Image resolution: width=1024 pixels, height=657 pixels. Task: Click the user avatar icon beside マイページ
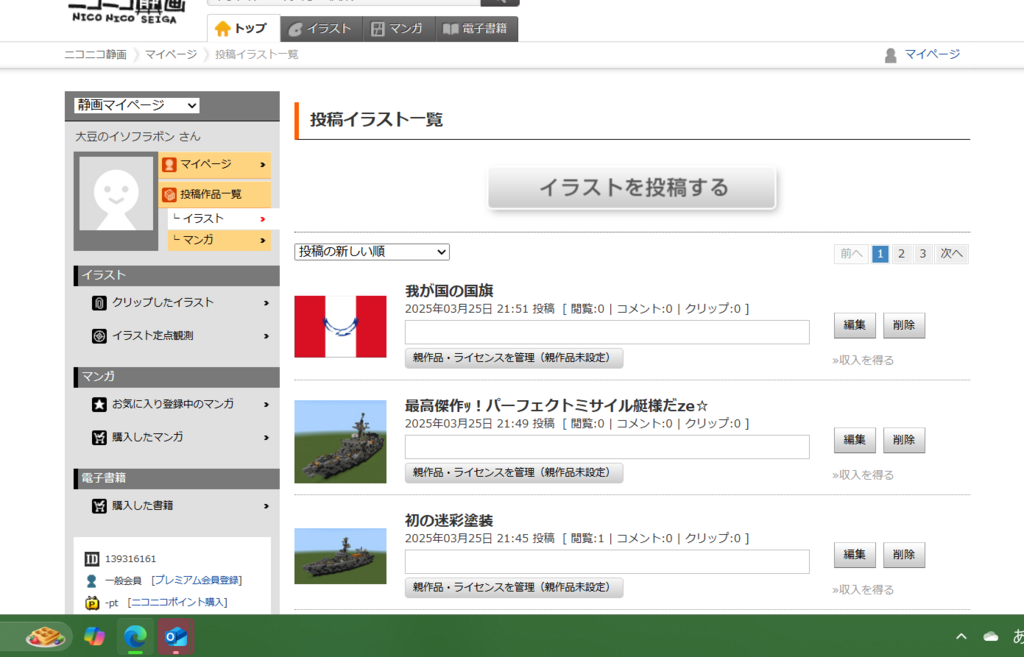pyautogui.click(x=890, y=55)
